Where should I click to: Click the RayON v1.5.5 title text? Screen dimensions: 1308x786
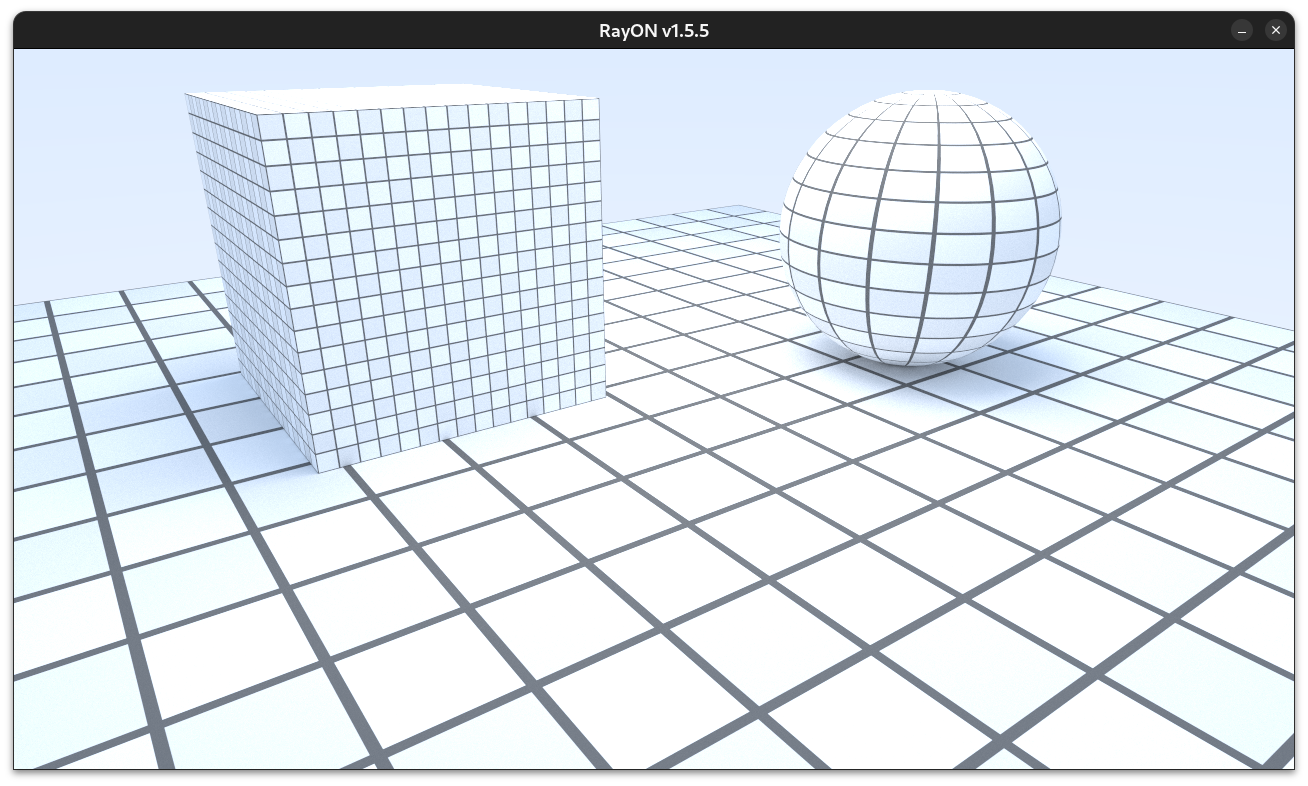[x=654, y=30]
